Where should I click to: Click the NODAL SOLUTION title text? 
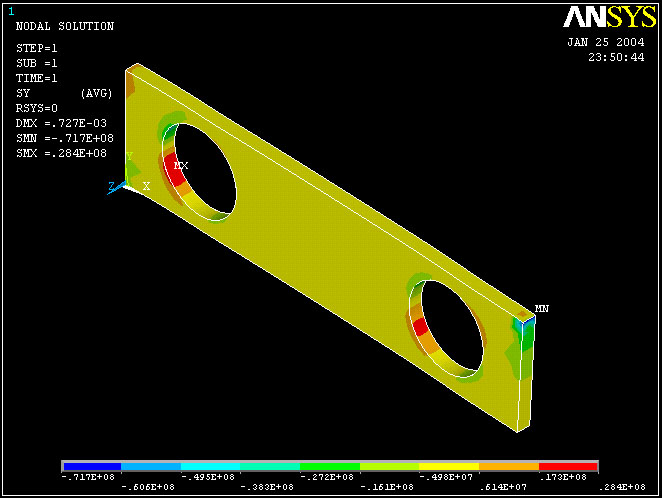[65, 26]
